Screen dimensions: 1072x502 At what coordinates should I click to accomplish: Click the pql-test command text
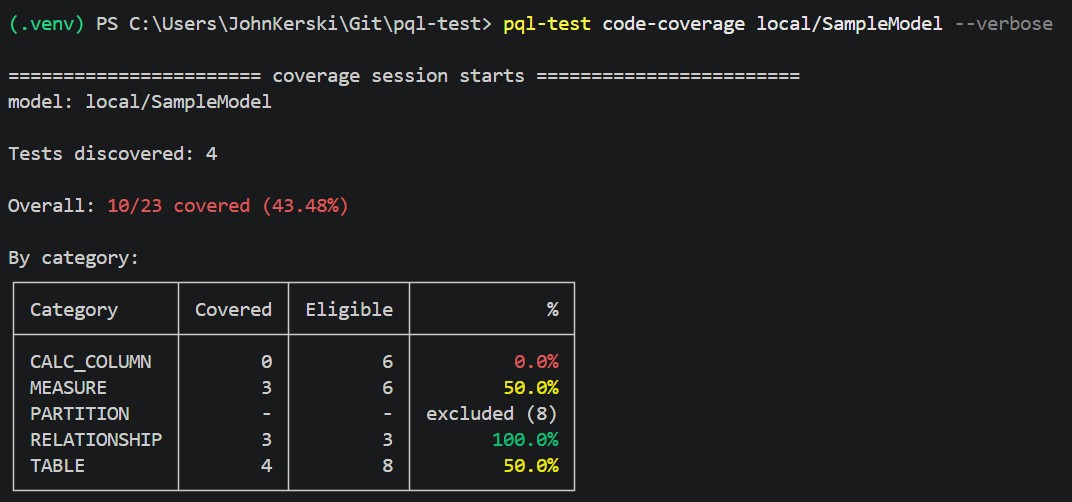(x=547, y=25)
